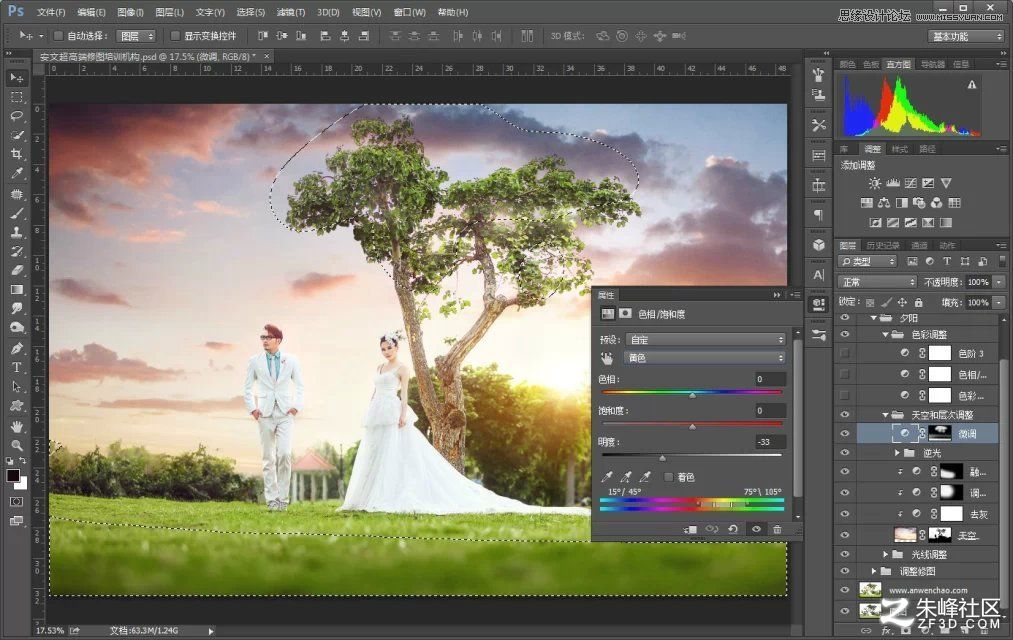Screen dimensions: 1013x640
Task: Select the Eyedropper tool in toolbox
Action: [16, 173]
